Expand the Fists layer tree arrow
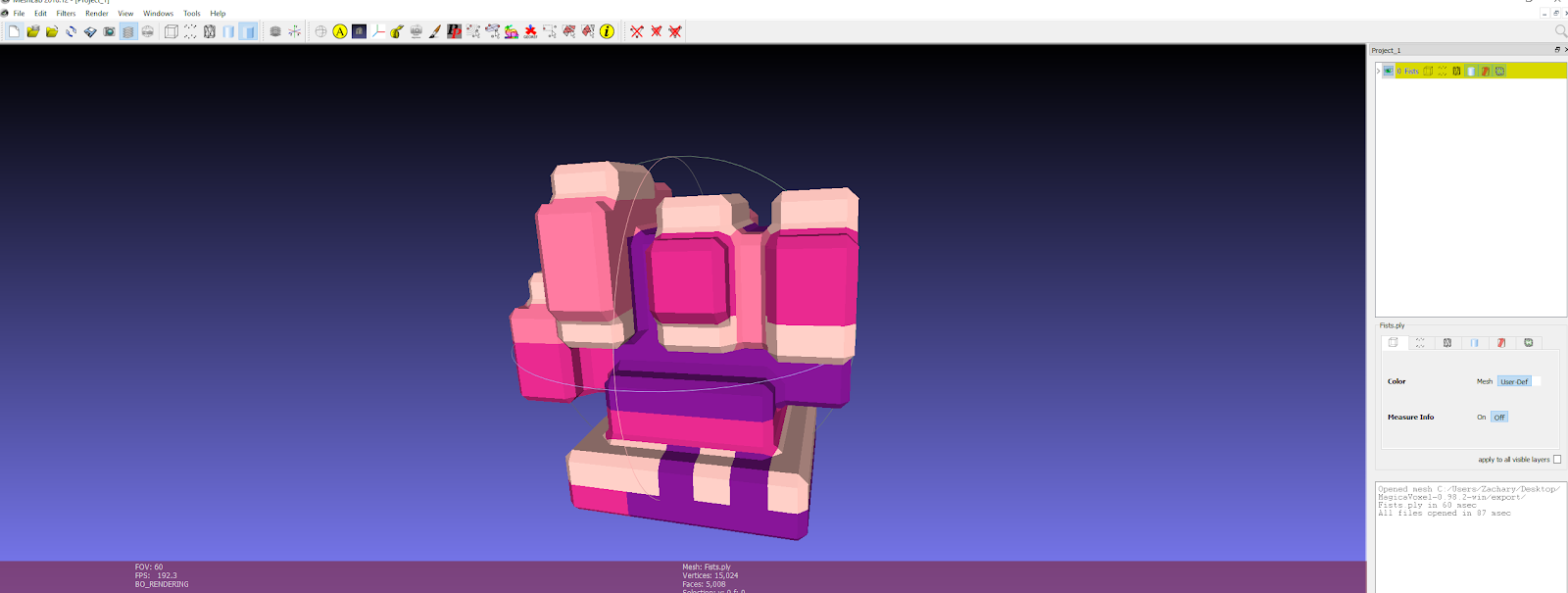 [1378, 71]
